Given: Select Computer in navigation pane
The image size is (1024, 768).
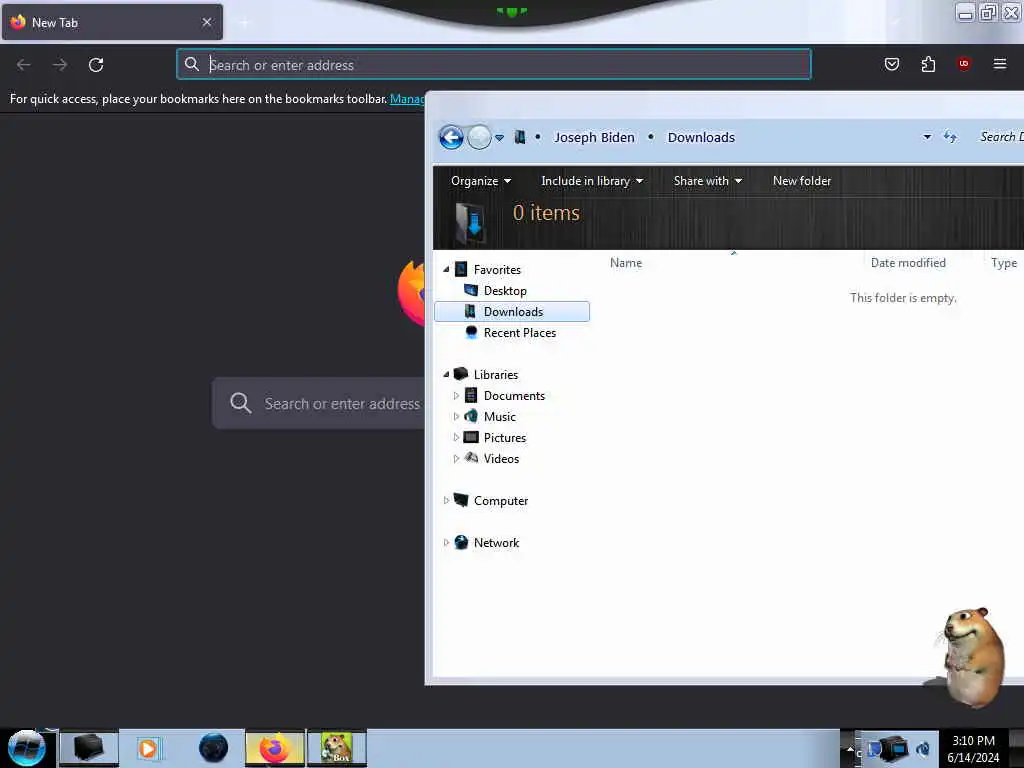Looking at the screenshot, I should 501,501.
